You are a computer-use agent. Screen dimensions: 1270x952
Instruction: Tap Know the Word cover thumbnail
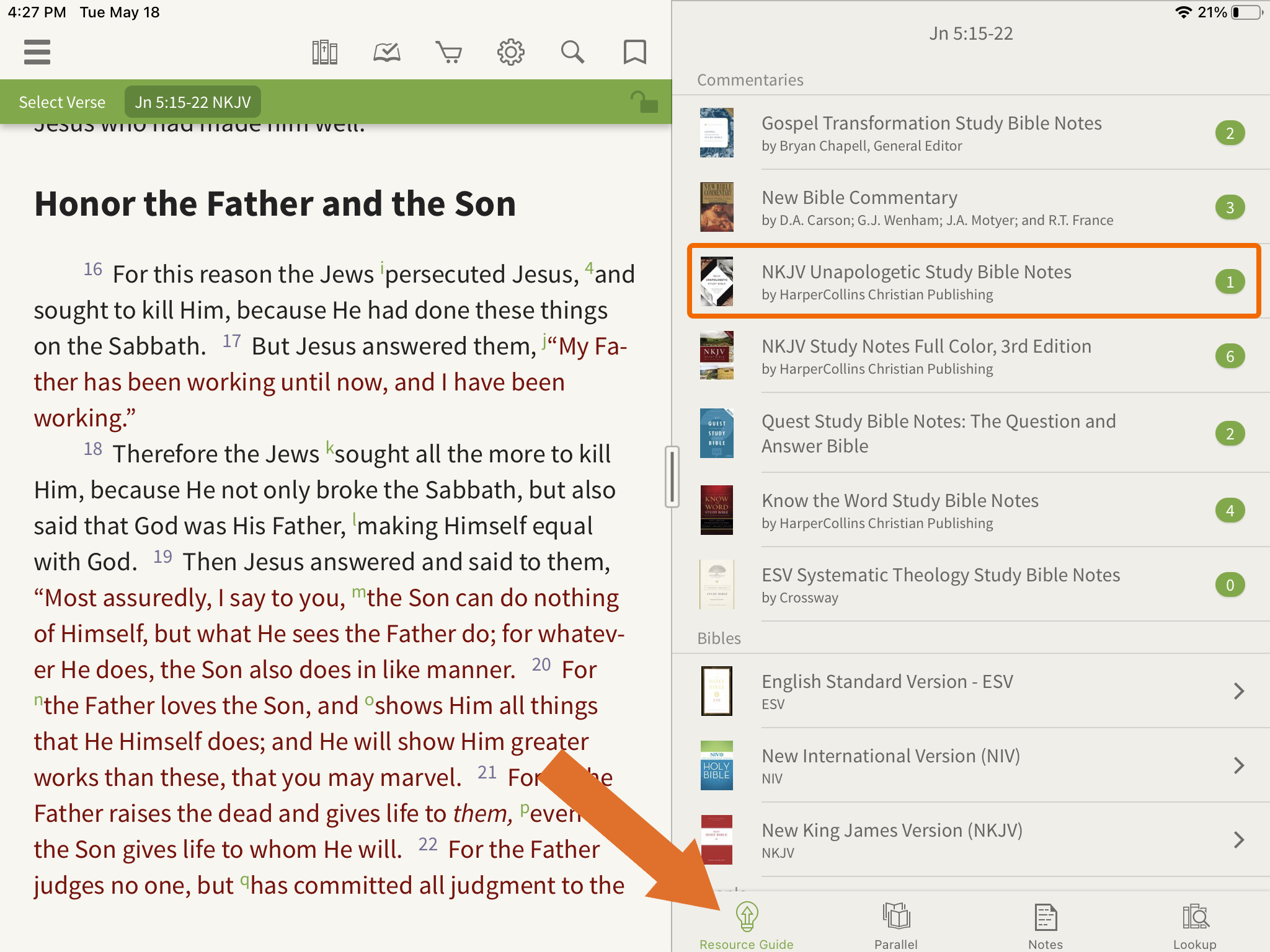(x=716, y=510)
